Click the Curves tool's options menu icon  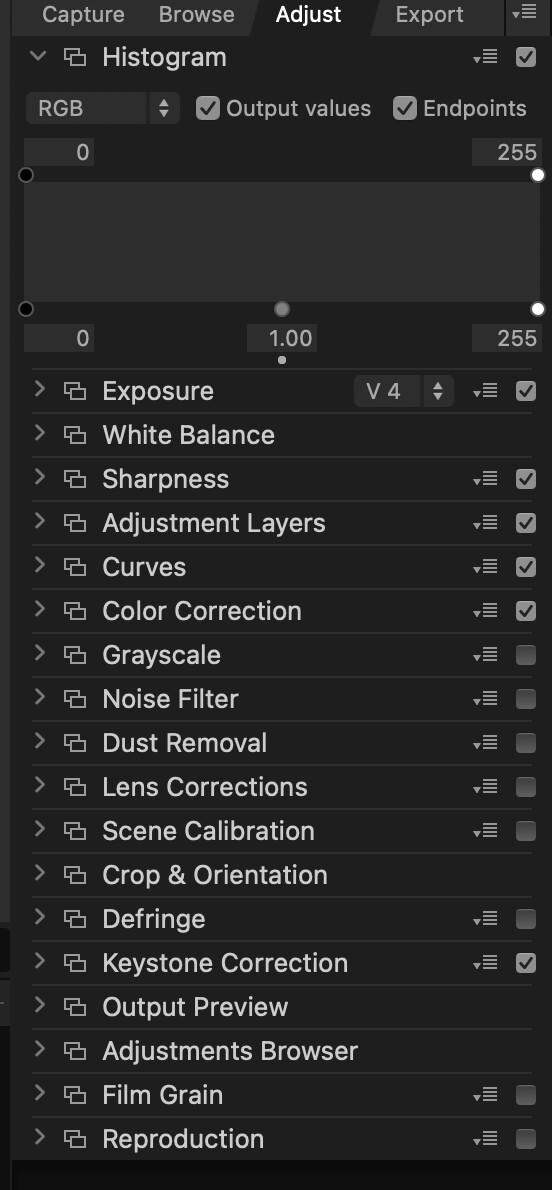click(x=485, y=568)
